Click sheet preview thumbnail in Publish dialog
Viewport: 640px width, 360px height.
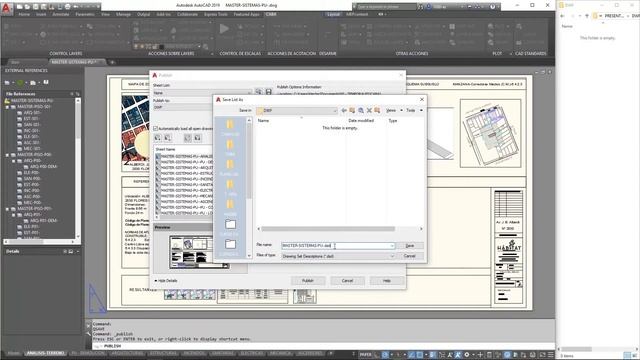tap(199, 251)
